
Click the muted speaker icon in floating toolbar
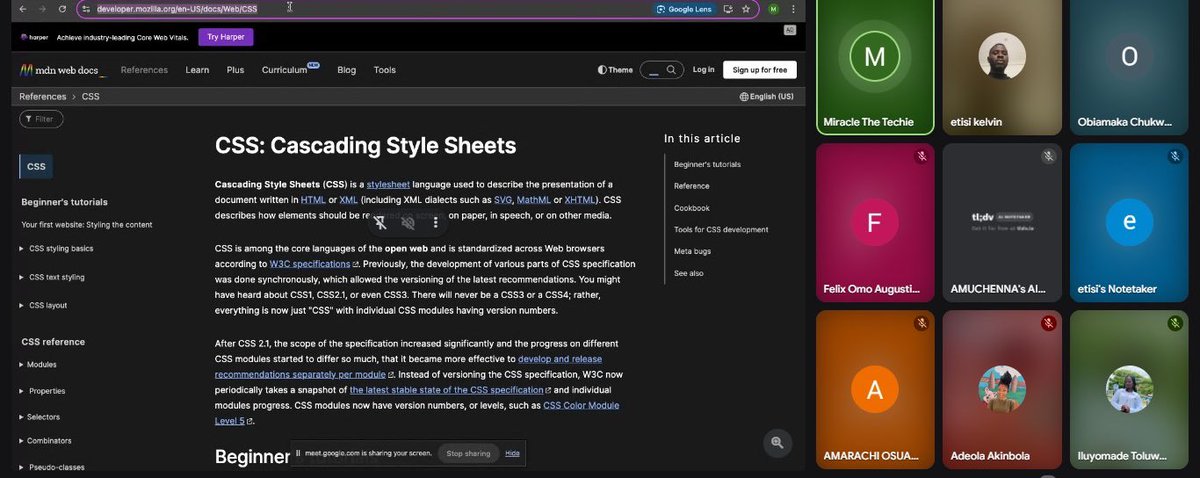(408, 223)
